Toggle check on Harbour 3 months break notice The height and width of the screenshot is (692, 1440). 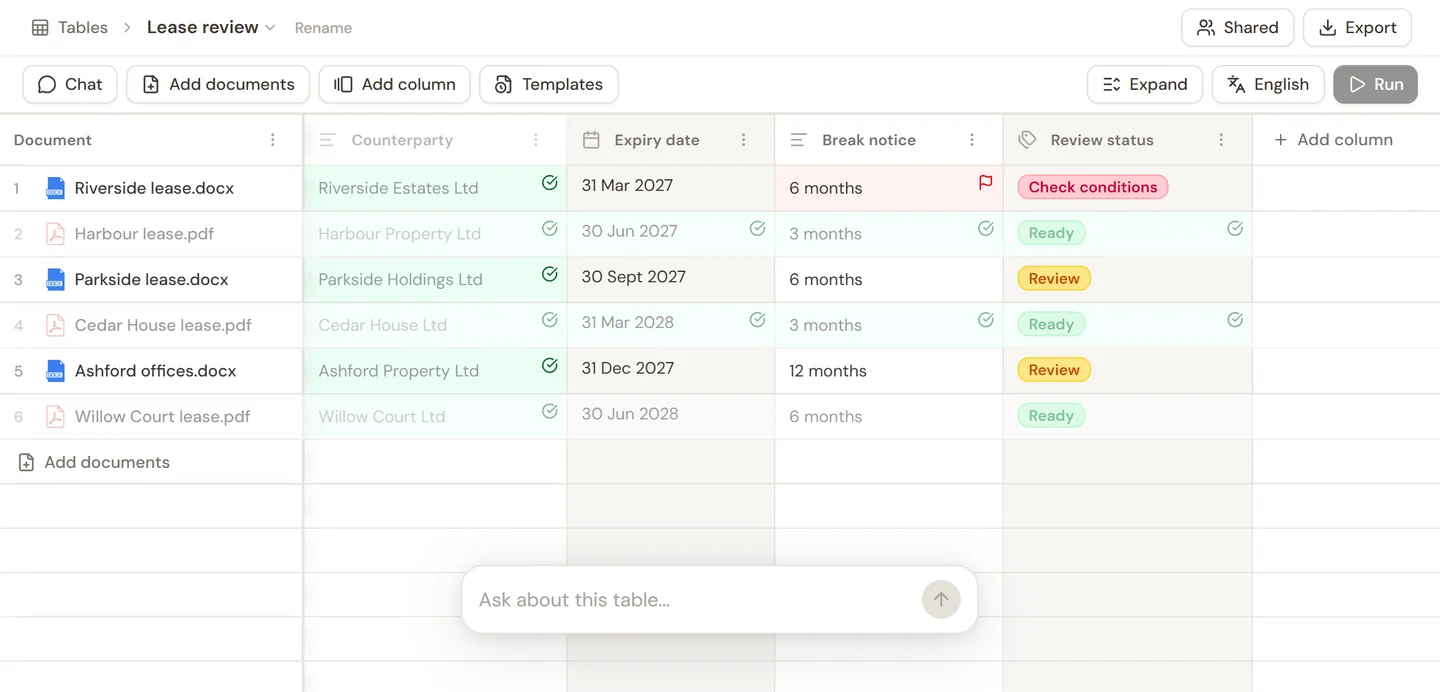985,228
